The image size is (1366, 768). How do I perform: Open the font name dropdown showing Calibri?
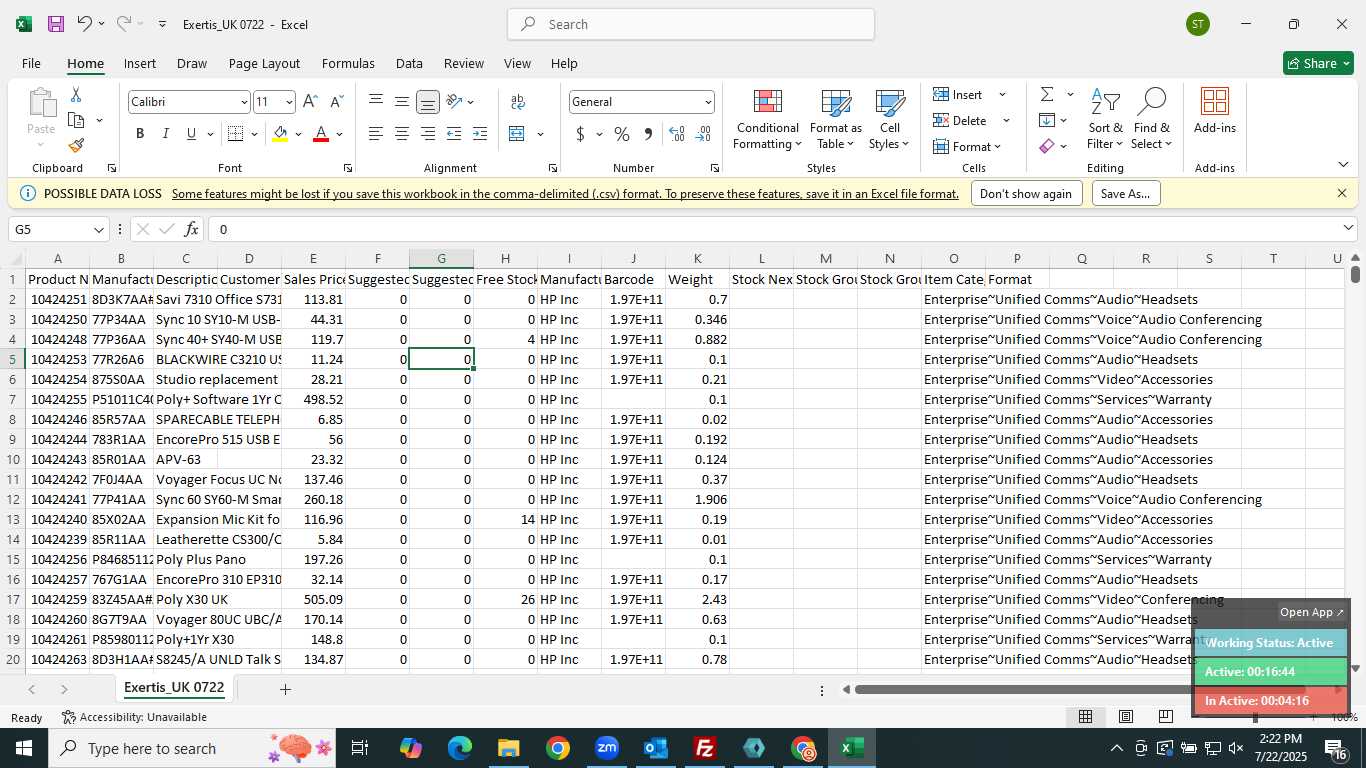point(243,102)
